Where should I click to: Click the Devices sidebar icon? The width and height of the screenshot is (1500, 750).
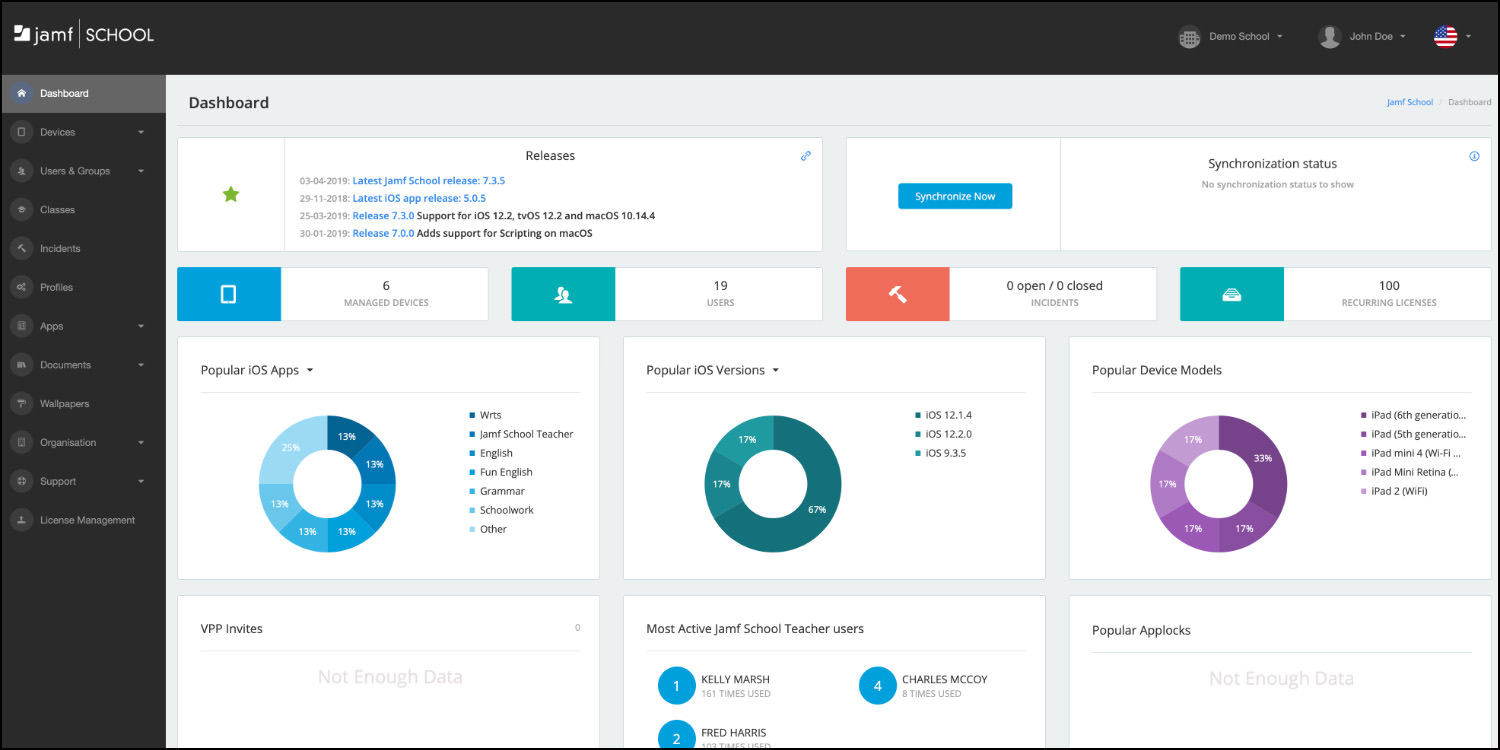[x=21, y=132]
